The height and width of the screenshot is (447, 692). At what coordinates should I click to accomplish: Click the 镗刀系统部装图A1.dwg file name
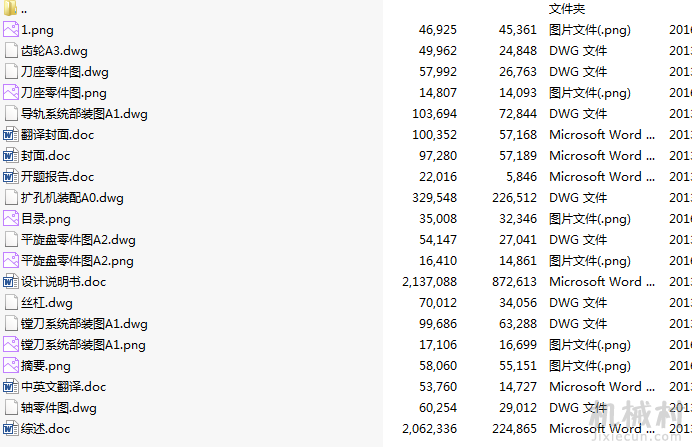point(84,323)
